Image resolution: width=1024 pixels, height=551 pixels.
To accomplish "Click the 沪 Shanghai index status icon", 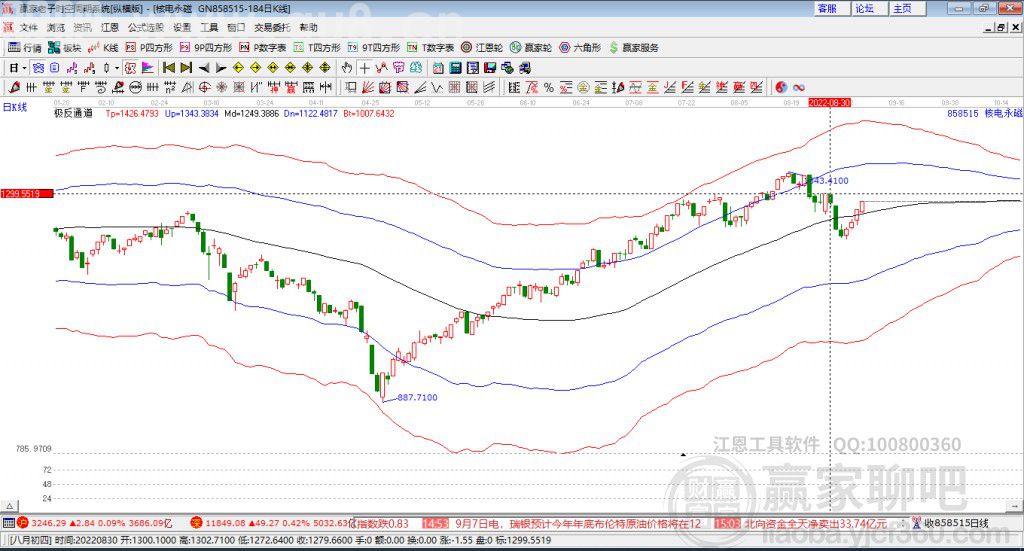I will (23, 523).
